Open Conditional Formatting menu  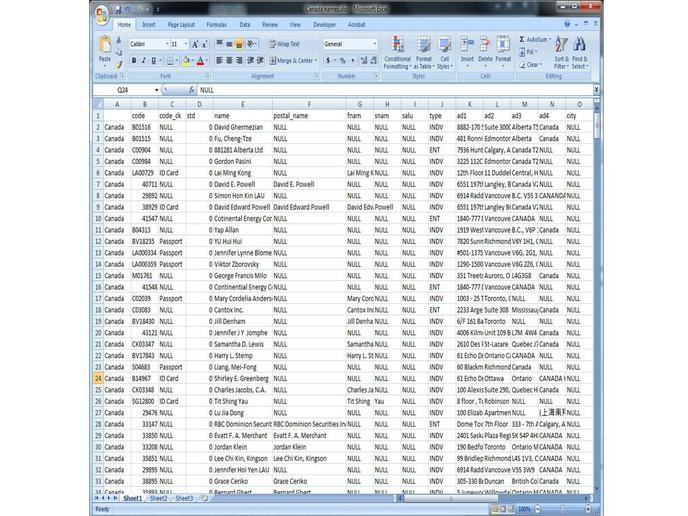tap(398, 52)
